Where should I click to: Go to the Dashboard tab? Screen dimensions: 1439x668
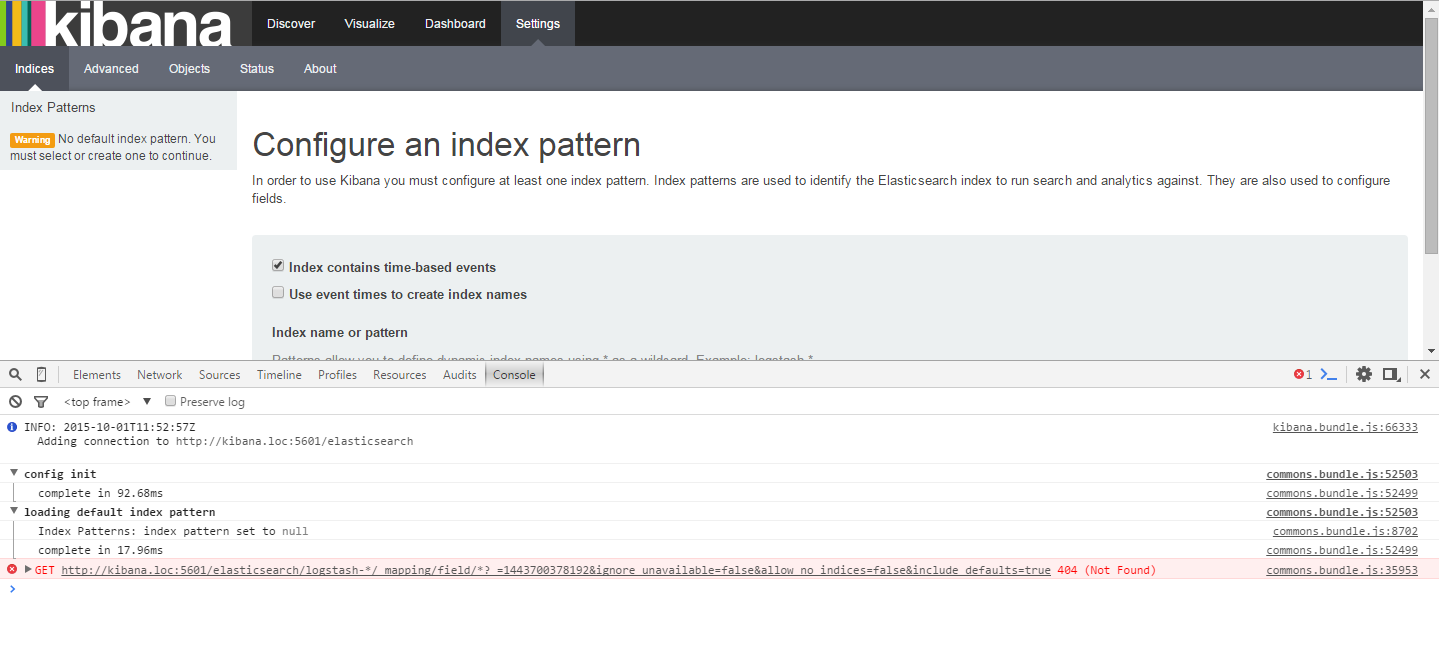(x=455, y=23)
